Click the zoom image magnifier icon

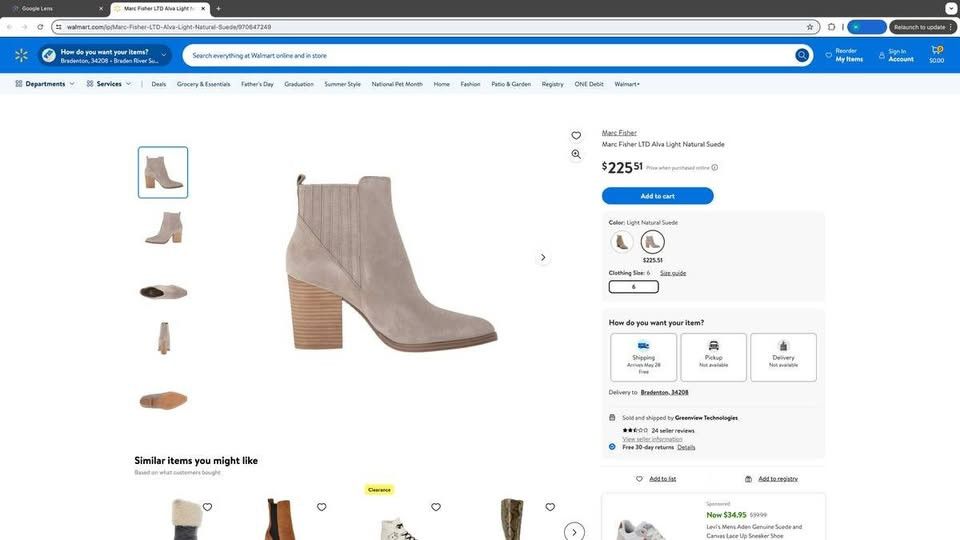click(576, 154)
